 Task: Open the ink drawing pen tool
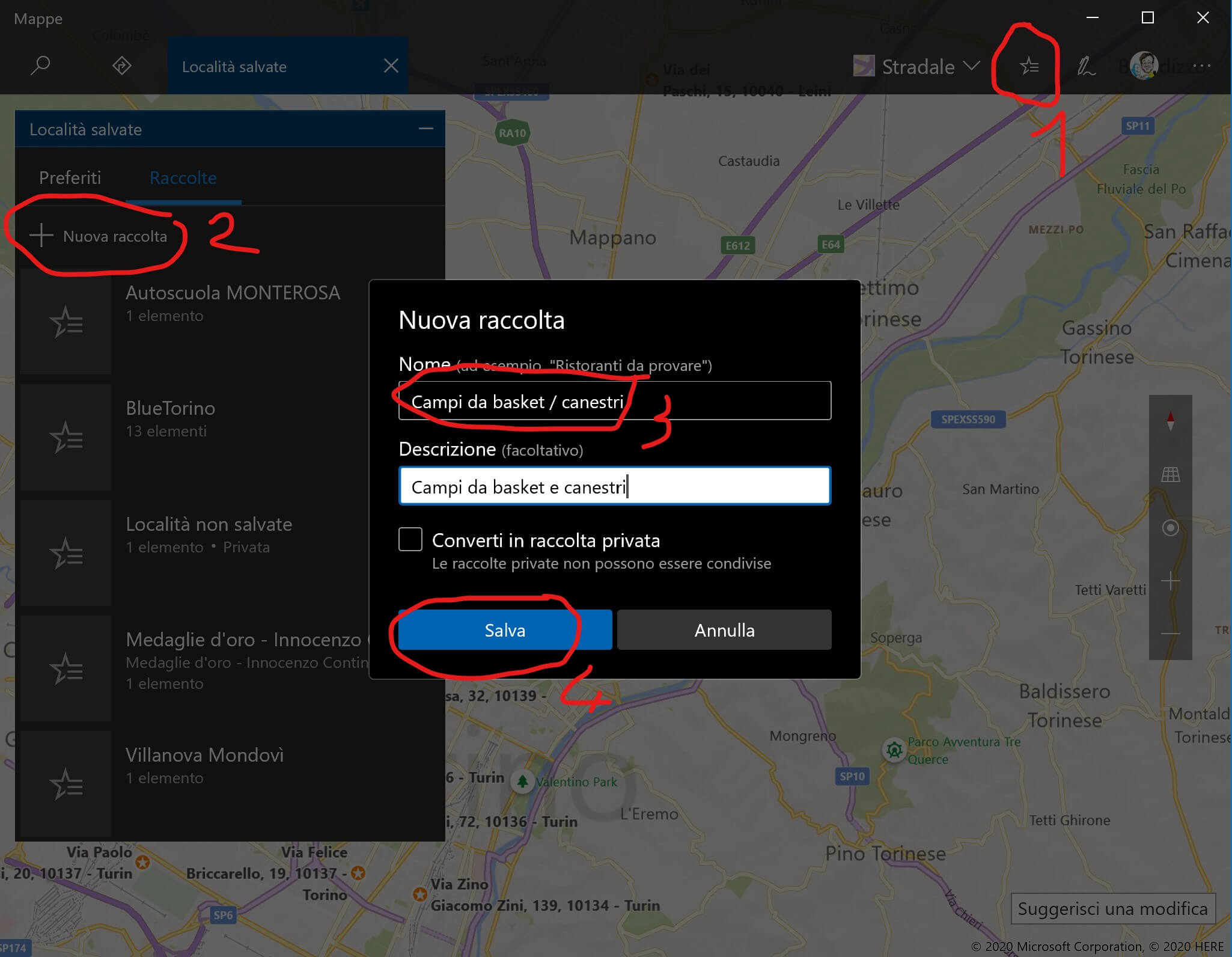(x=1085, y=66)
